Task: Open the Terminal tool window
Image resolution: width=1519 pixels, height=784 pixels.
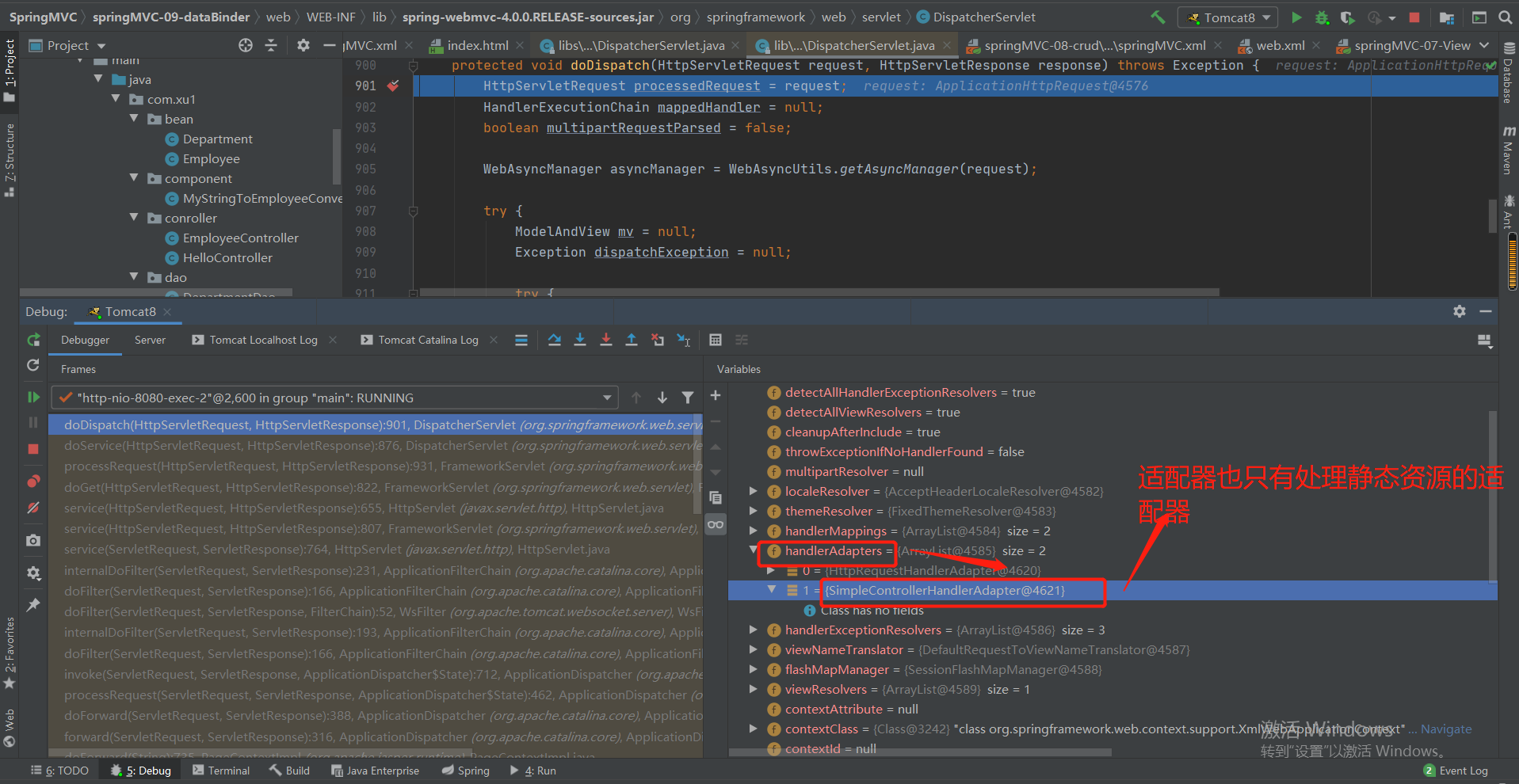Action: (x=221, y=771)
